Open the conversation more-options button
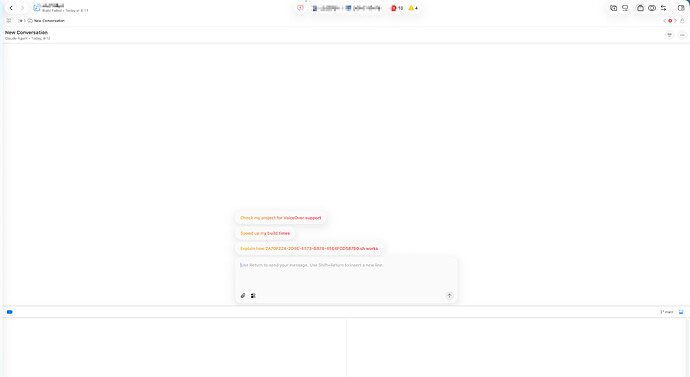Viewport: 690px width, 377px height. tap(682, 35)
